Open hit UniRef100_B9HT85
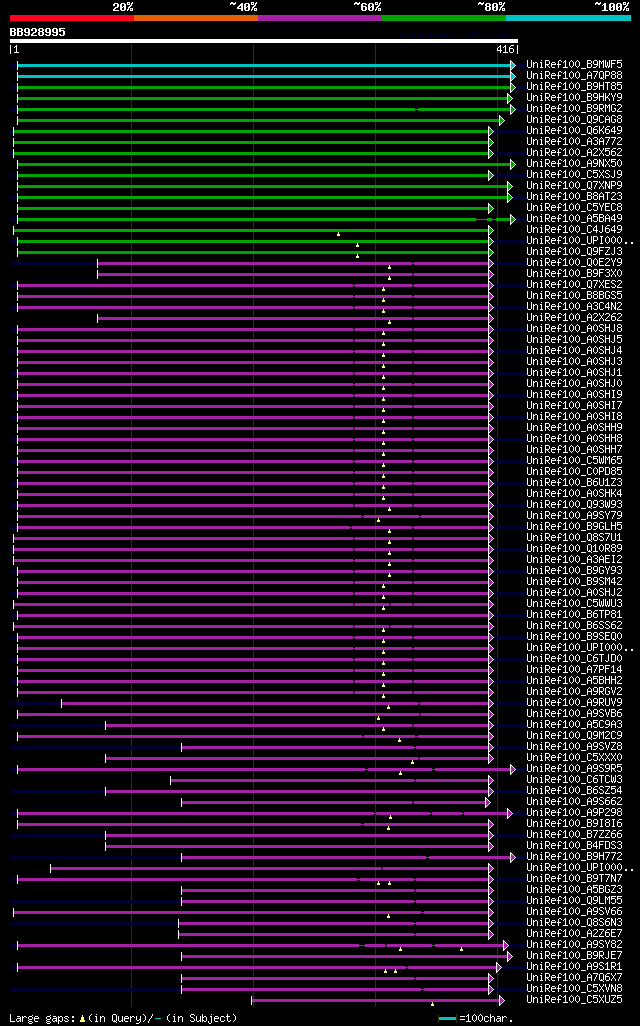 (x=575, y=87)
